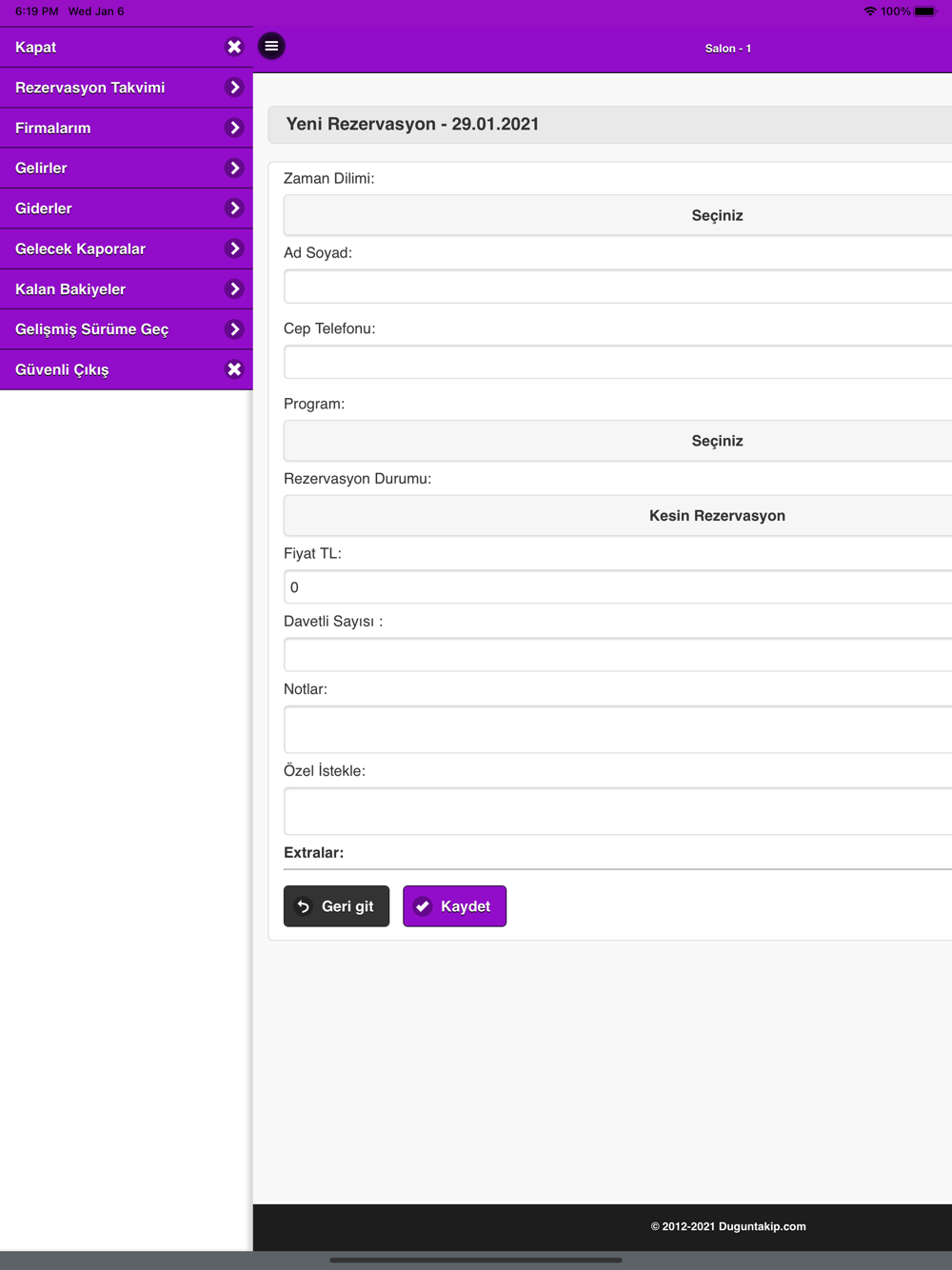Image resolution: width=952 pixels, height=1270 pixels.
Task: Click the Geri git button
Action: (336, 906)
